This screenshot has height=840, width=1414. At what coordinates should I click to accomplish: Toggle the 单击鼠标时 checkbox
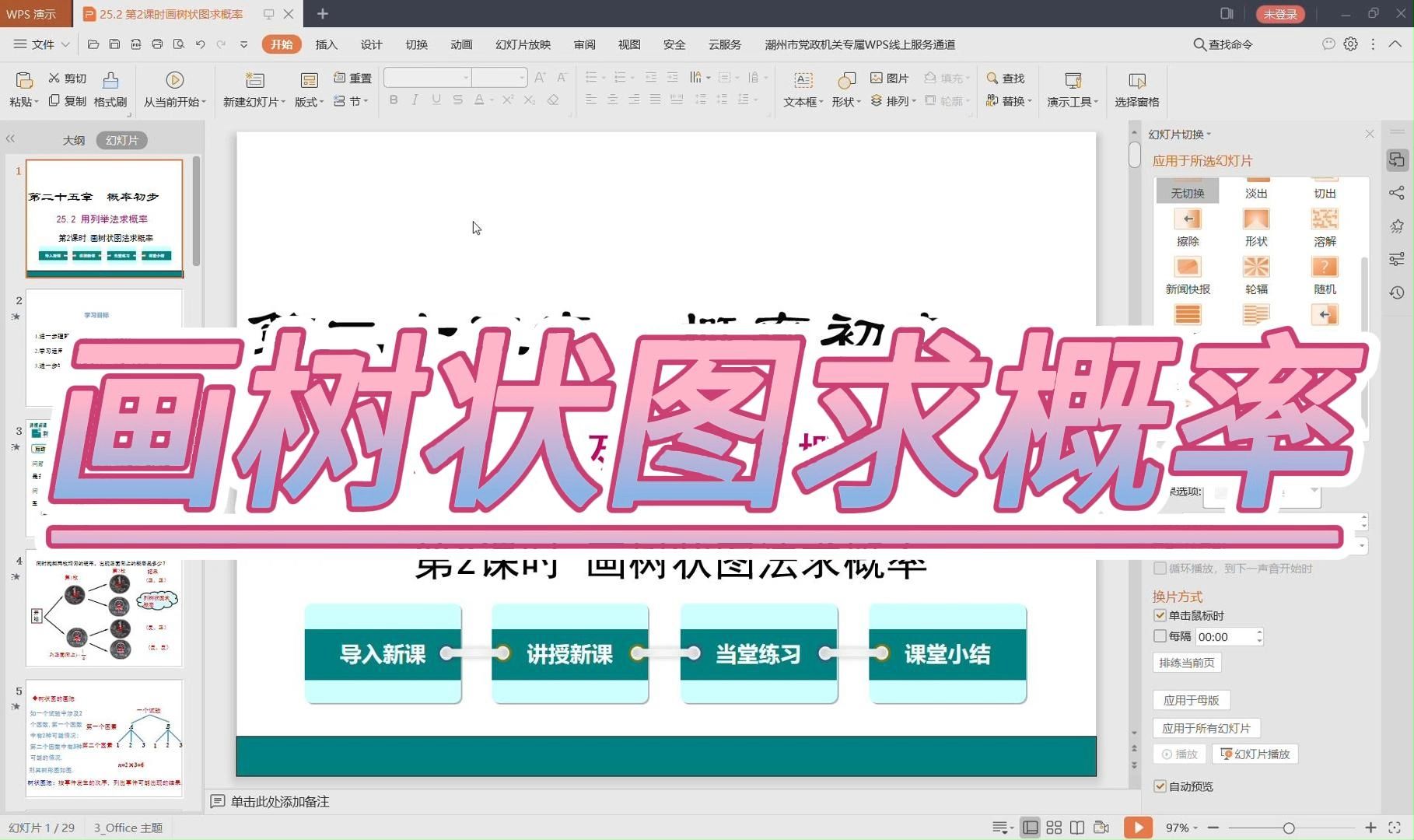(x=1160, y=615)
